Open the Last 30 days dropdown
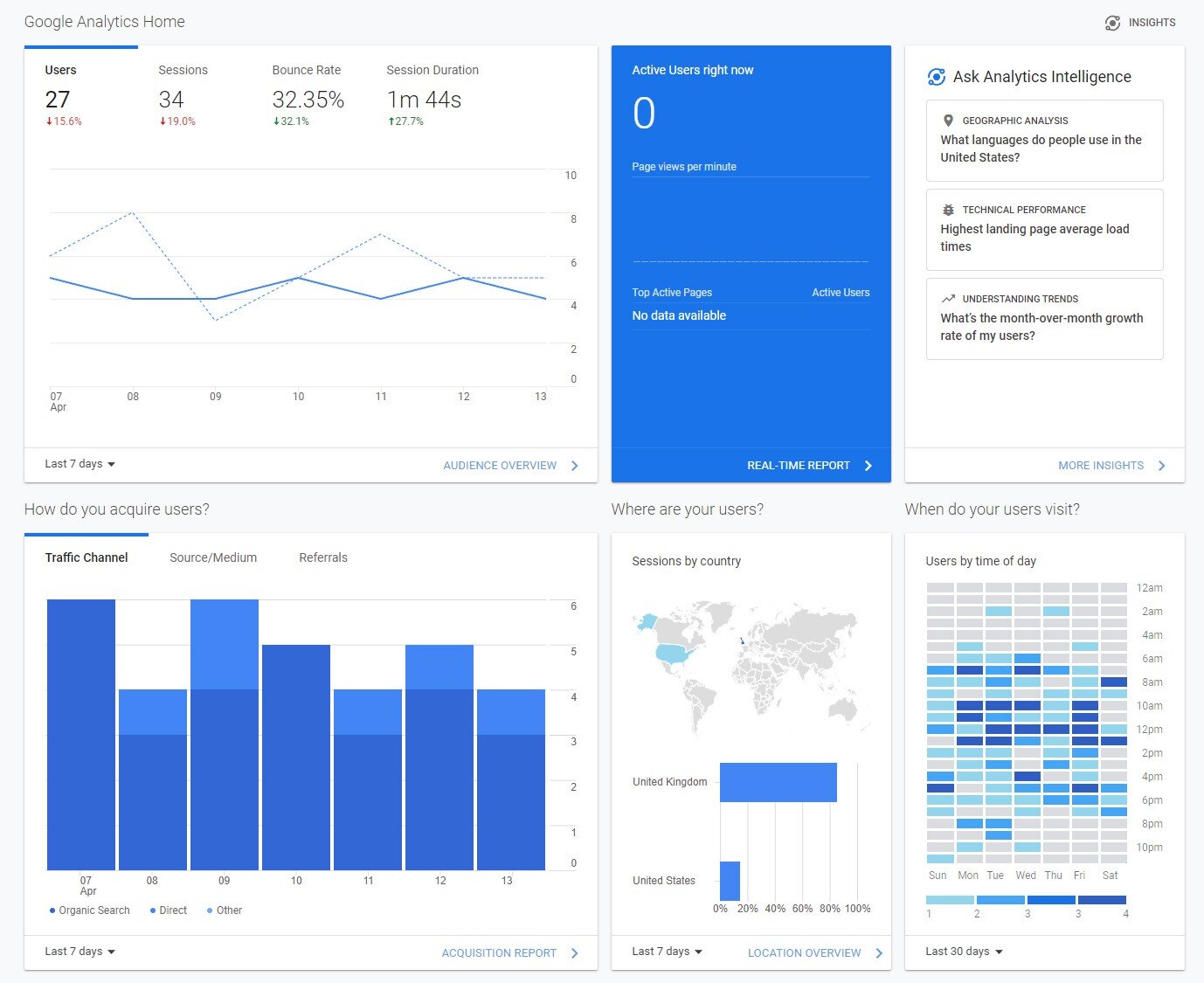 (x=964, y=952)
